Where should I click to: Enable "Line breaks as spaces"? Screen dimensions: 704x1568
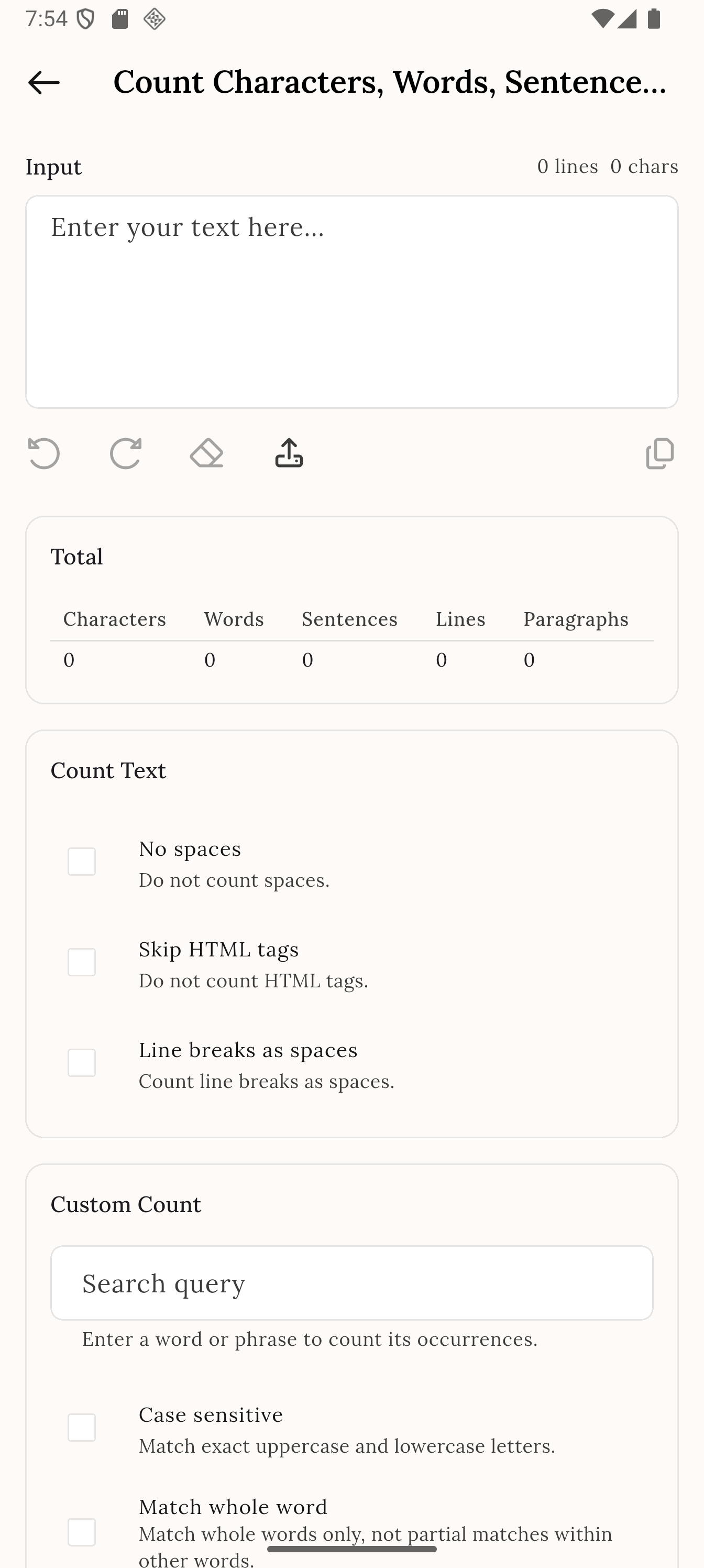[x=82, y=1063]
